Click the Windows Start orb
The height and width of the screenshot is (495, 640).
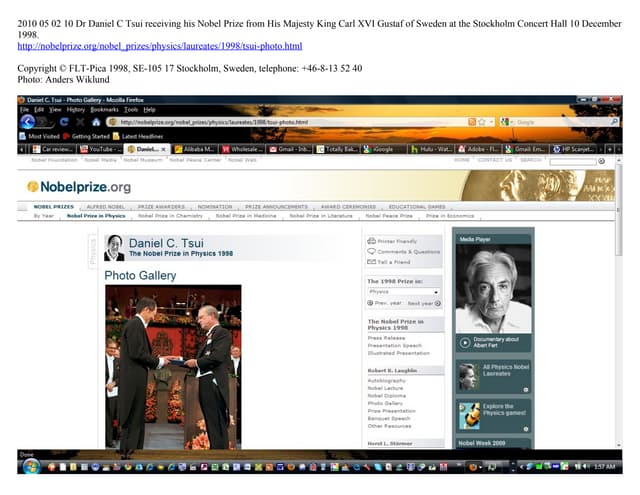click(x=30, y=467)
